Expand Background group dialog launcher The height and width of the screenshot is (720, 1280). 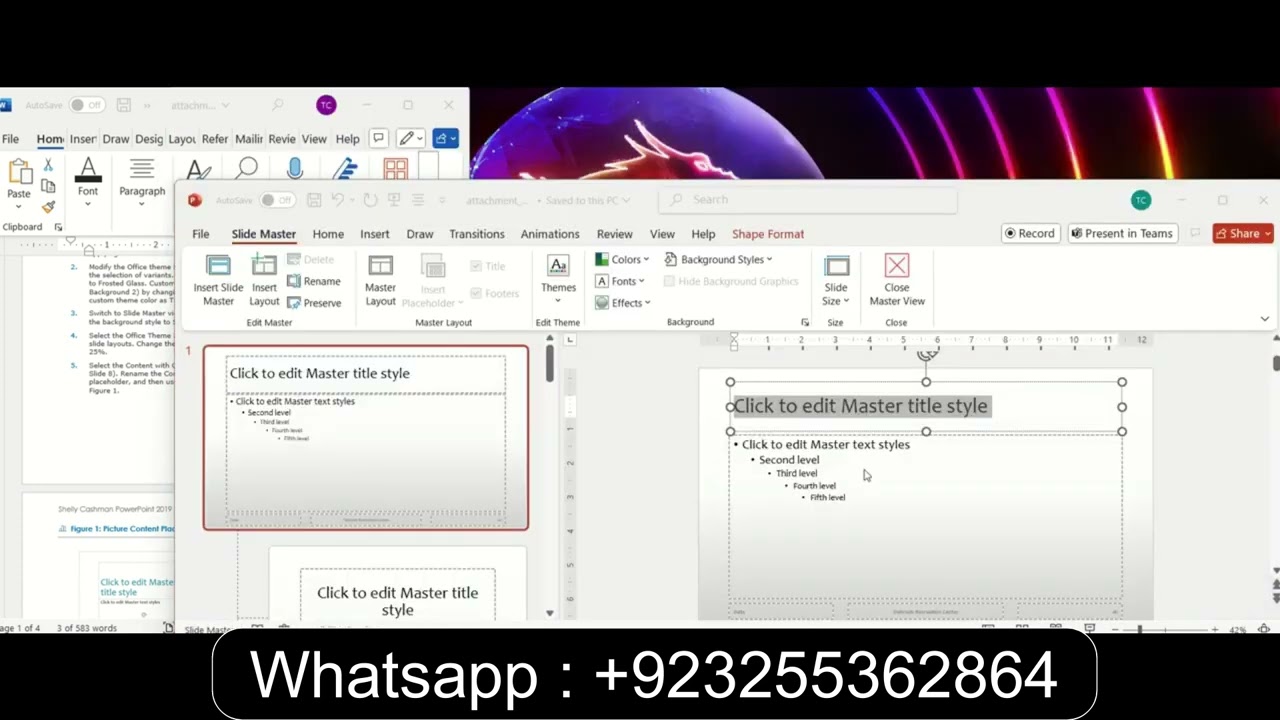(x=805, y=323)
